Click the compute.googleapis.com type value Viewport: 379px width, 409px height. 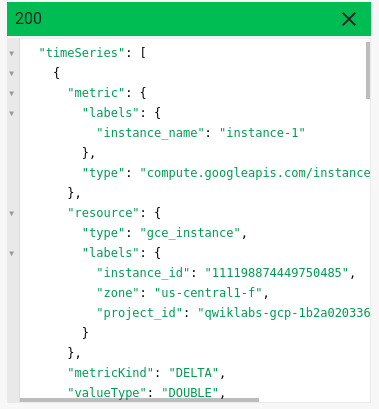point(255,173)
